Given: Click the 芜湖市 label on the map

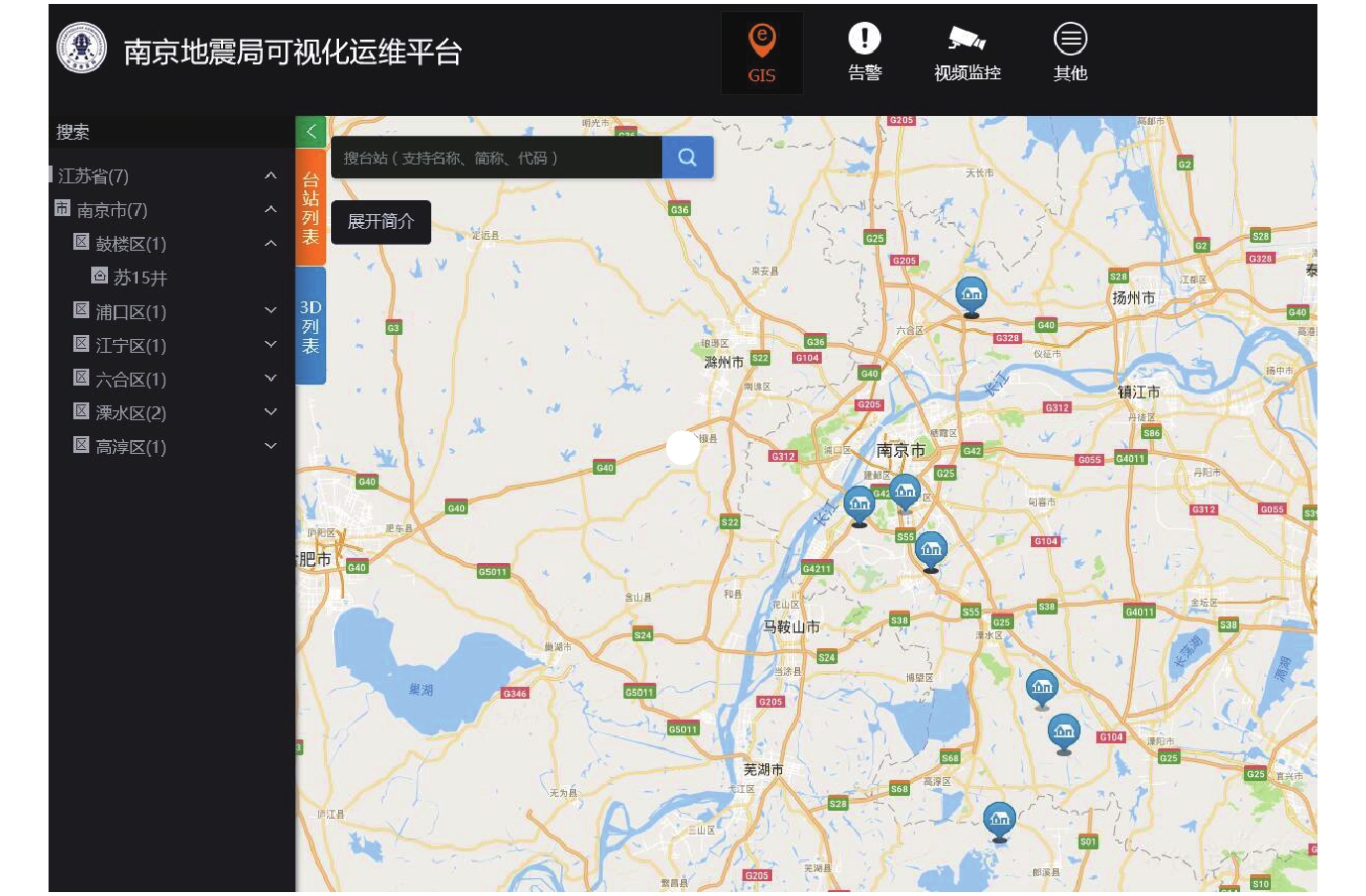Looking at the screenshot, I should pos(763,770).
